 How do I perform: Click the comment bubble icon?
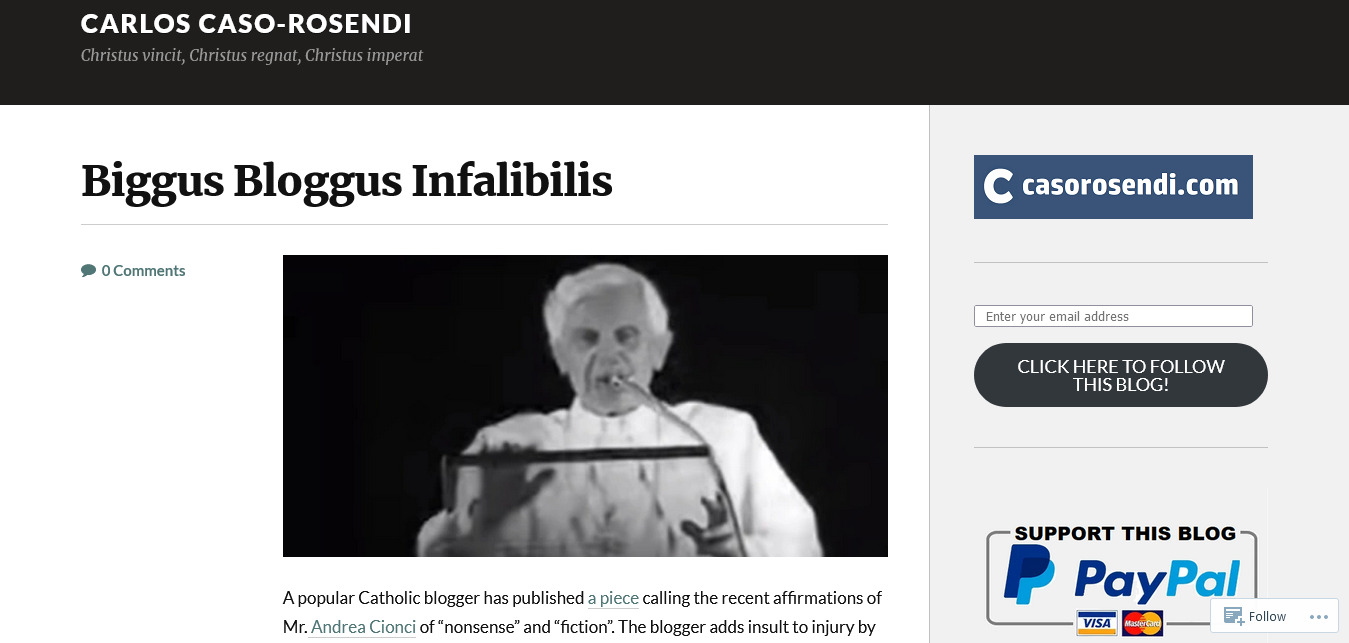88,270
